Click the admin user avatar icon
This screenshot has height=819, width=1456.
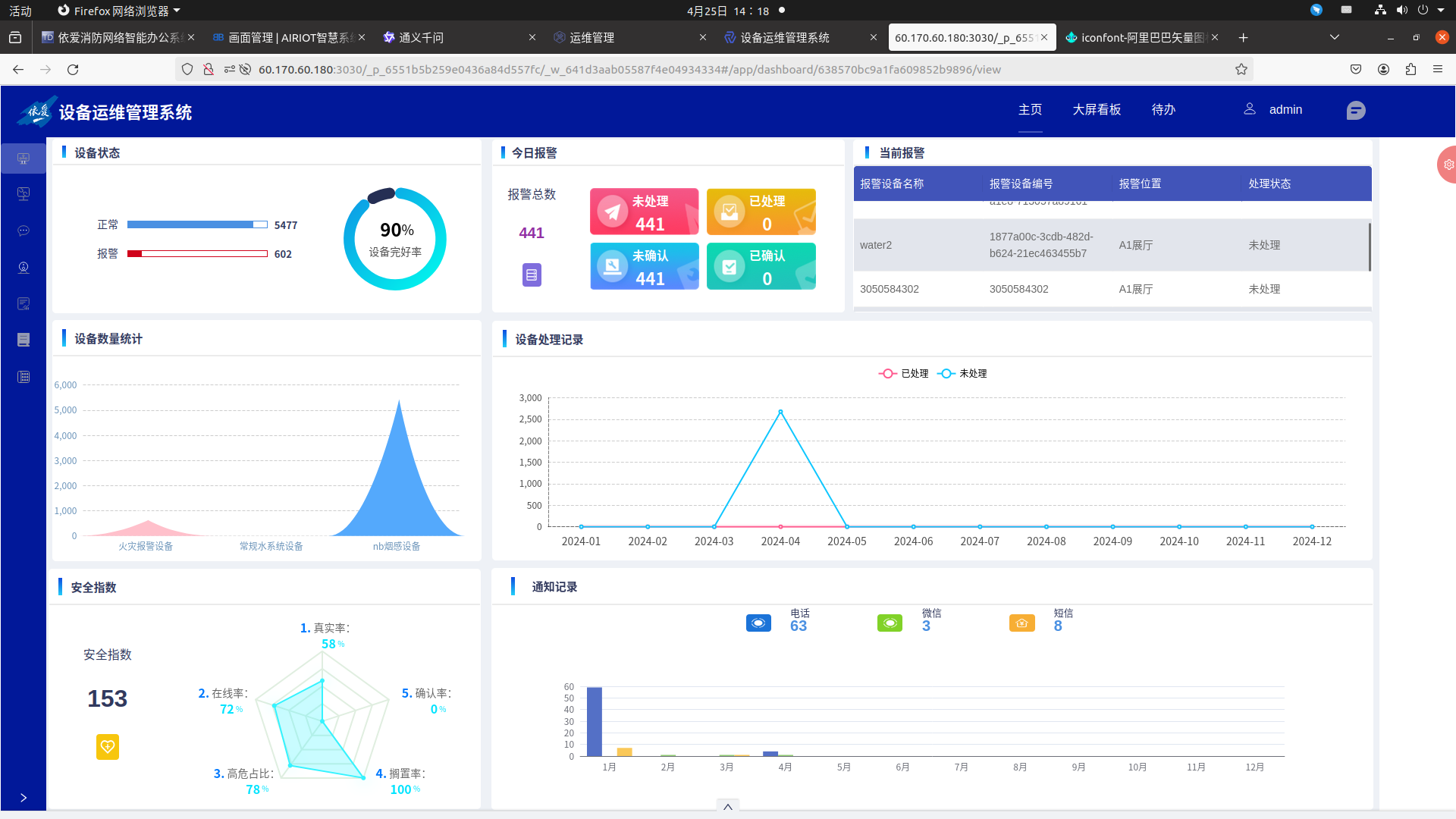click(x=1250, y=109)
